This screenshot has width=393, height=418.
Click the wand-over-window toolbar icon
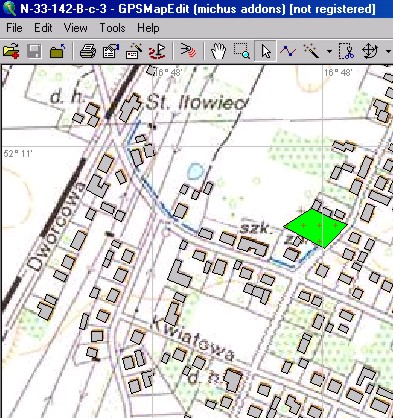click(134, 51)
